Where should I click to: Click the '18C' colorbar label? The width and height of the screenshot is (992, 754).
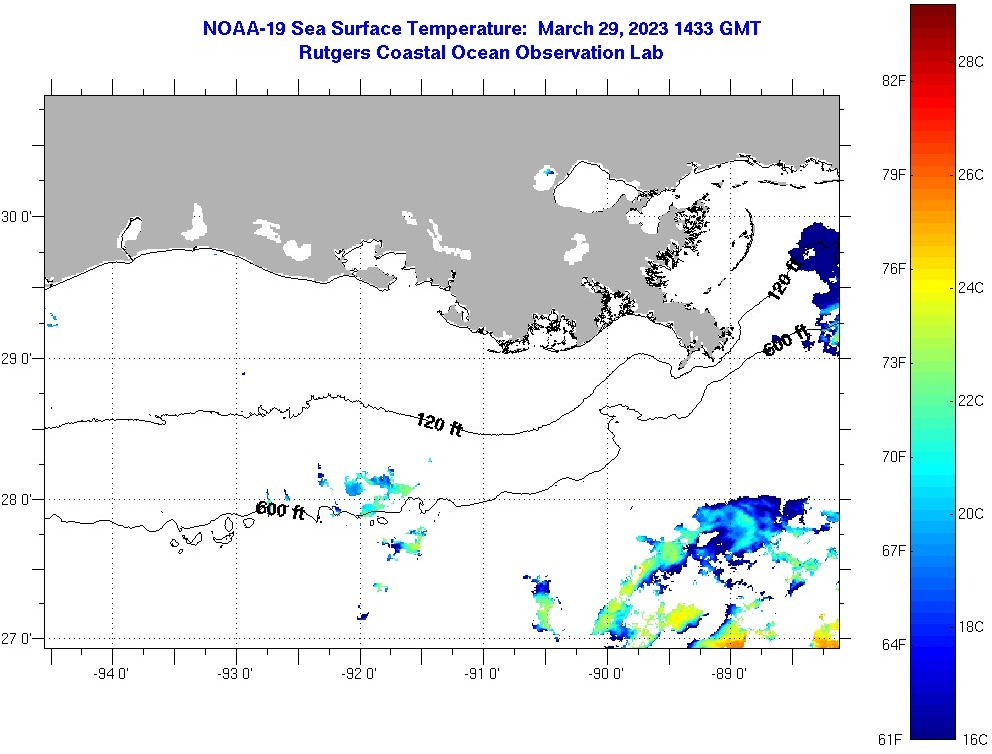click(971, 627)
